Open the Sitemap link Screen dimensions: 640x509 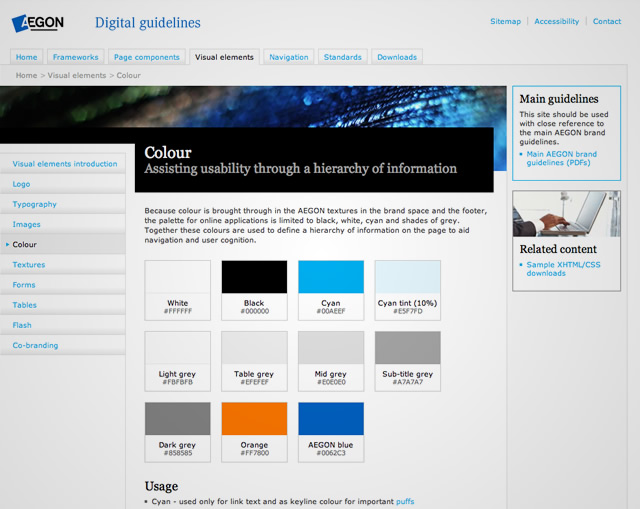point(505,21)
